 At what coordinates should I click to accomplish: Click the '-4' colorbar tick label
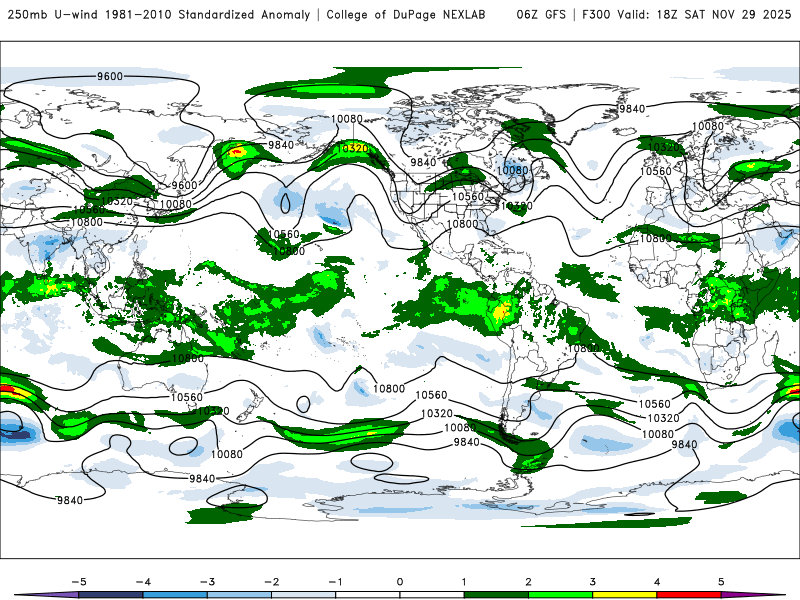pyautogui.click(x=143, y=582)
